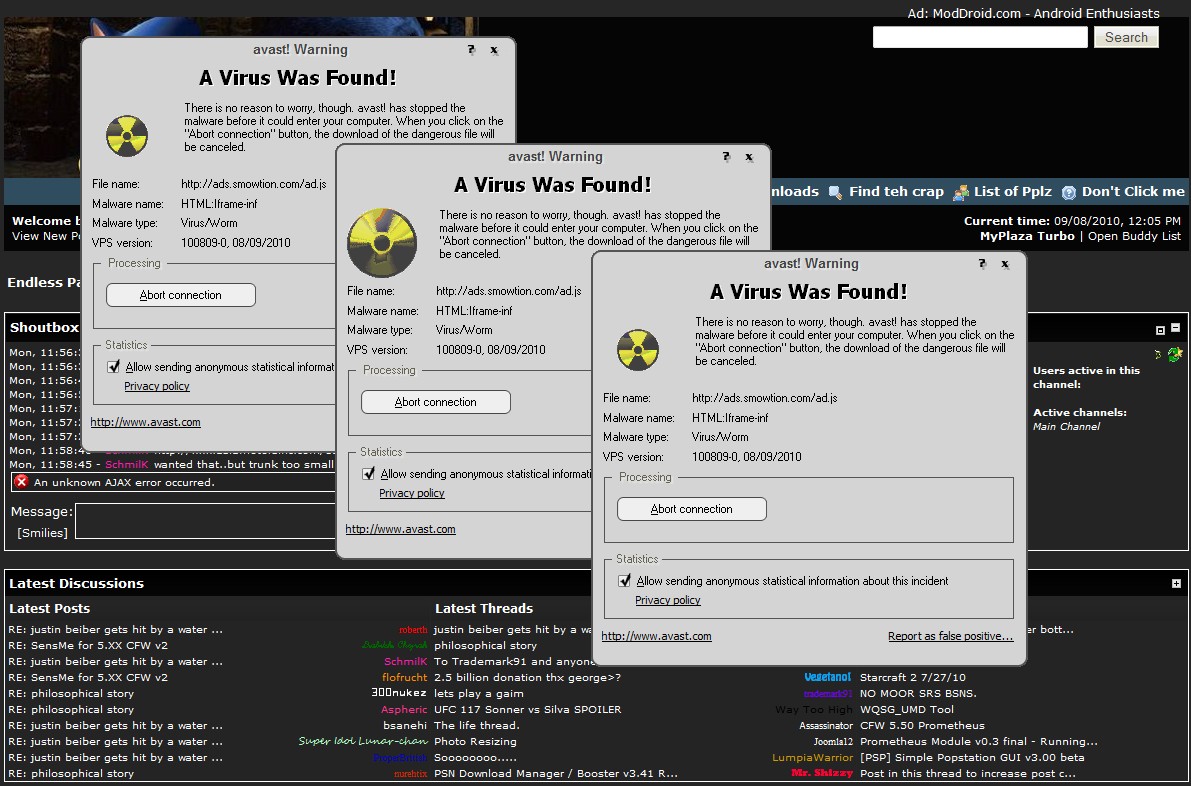Open the List of Pplz nav item

point(1012,192)
